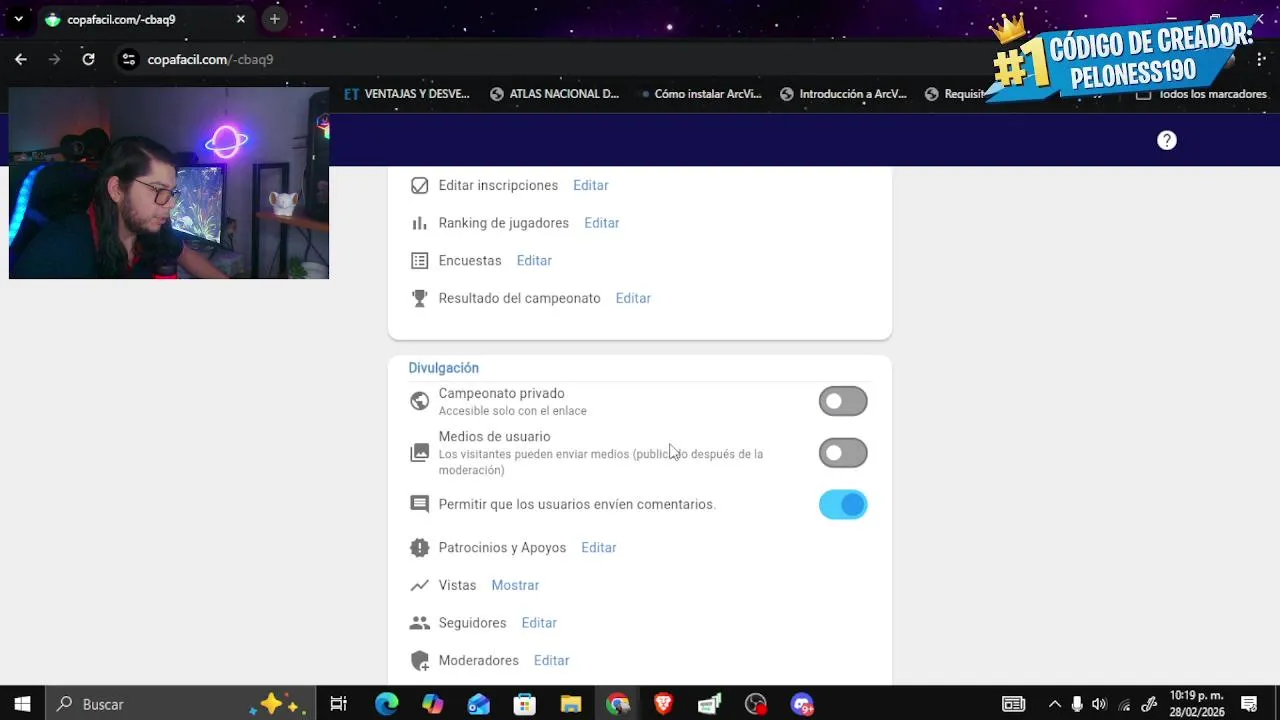Toggle Campeonato privado switch

point(843,401)
